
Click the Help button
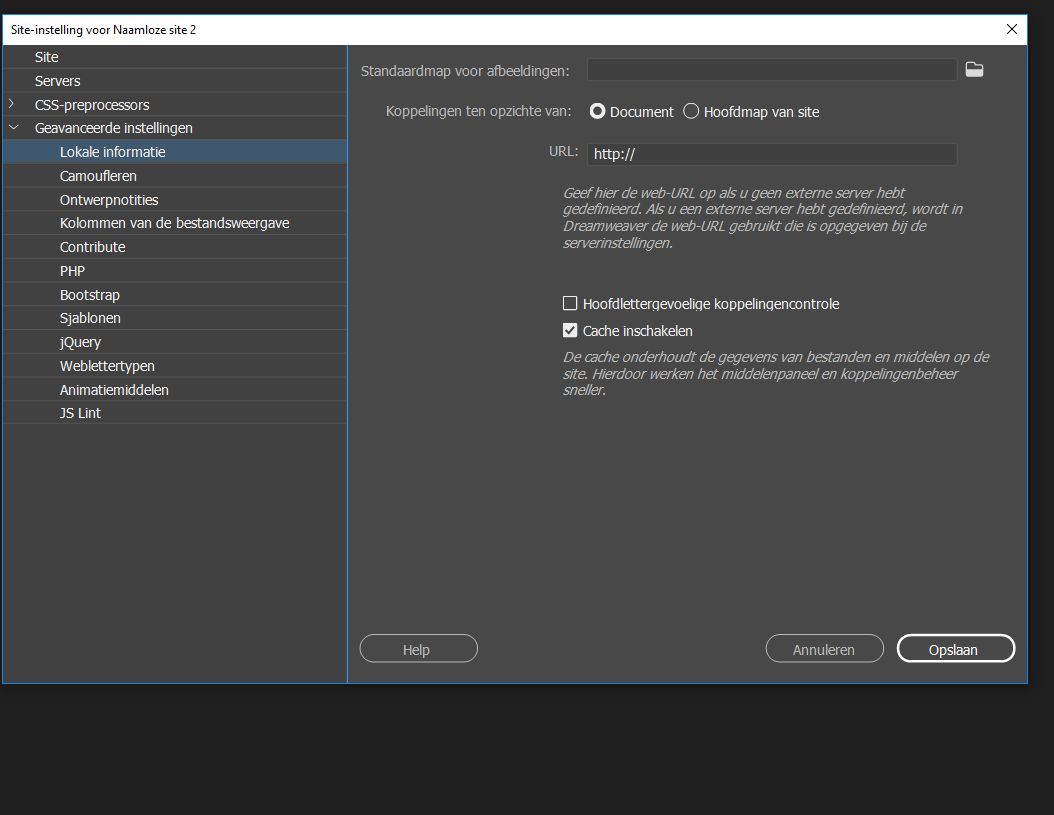click(418, 648)
